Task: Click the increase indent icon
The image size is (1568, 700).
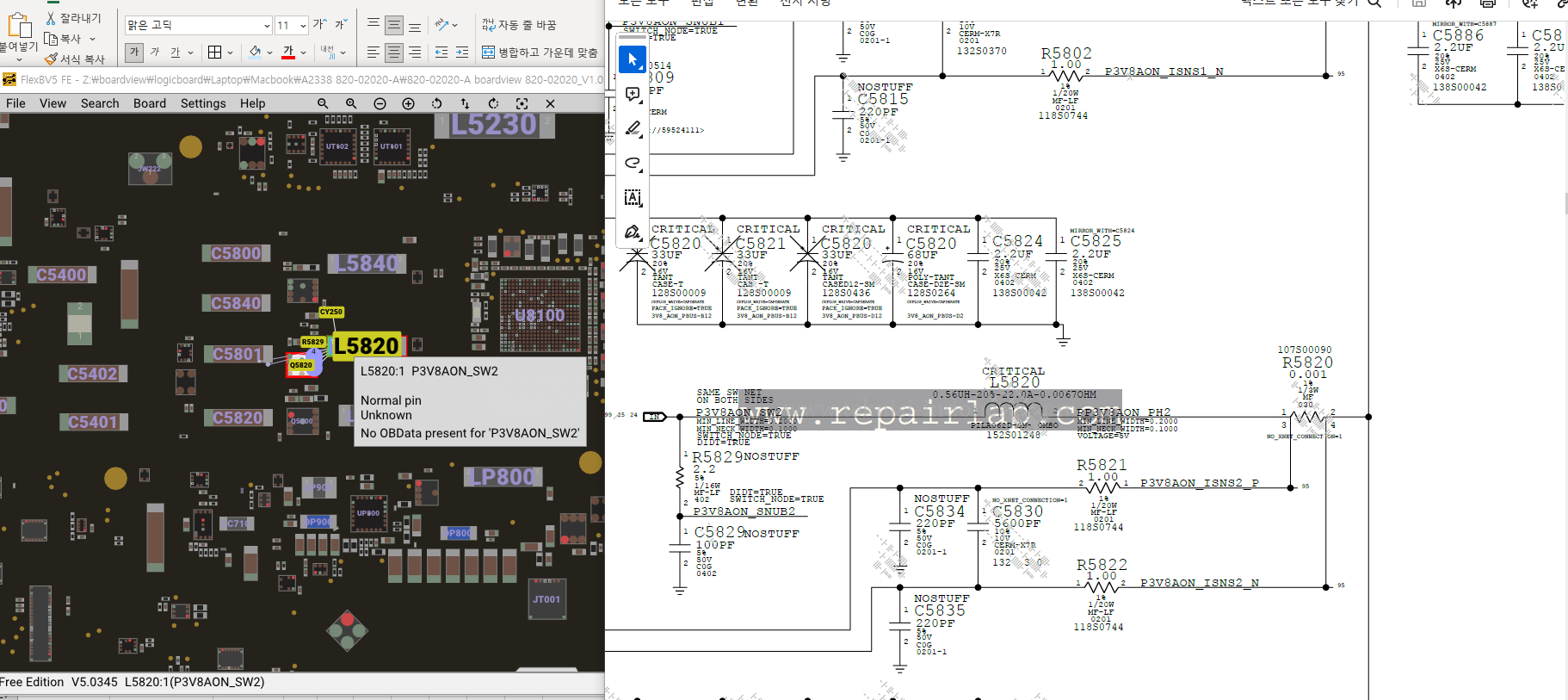Action: click(462, 53)
